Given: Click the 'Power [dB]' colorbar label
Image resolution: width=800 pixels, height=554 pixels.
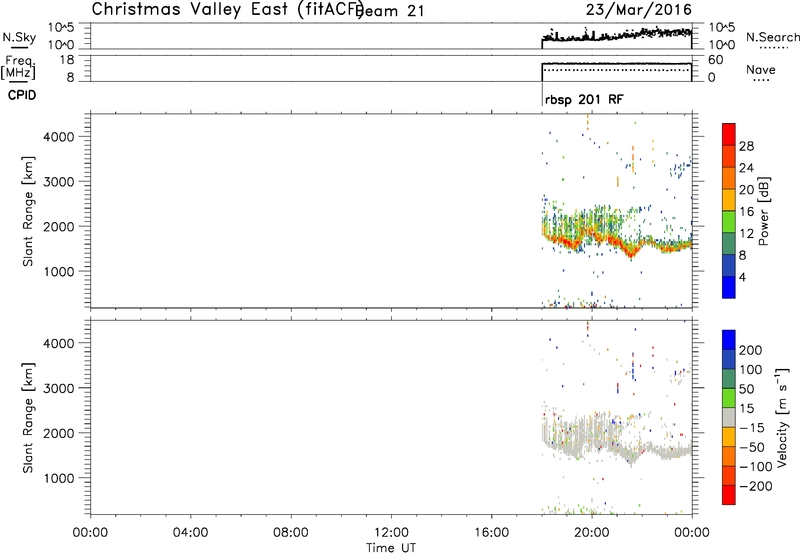Looking at the screenshot, I should 764,211.
